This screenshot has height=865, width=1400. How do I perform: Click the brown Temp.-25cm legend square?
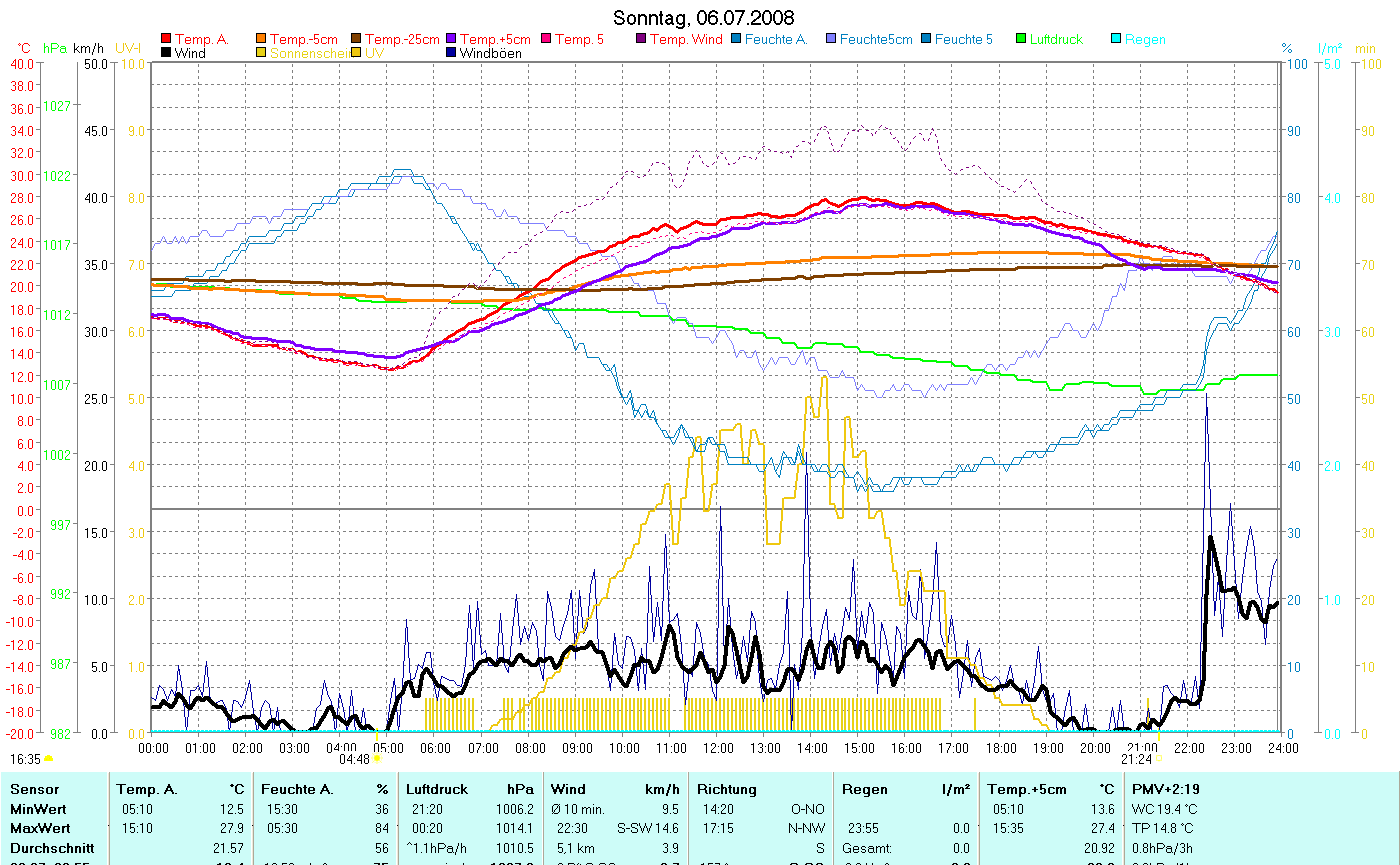356,39
